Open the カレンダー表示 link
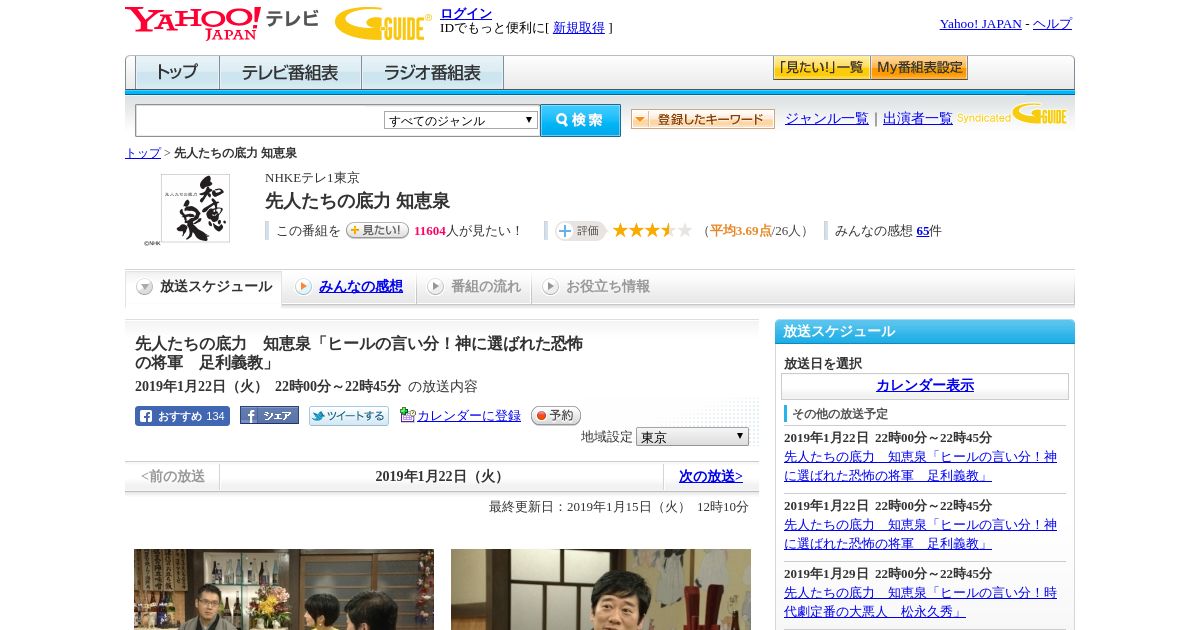 pos(925,386)
